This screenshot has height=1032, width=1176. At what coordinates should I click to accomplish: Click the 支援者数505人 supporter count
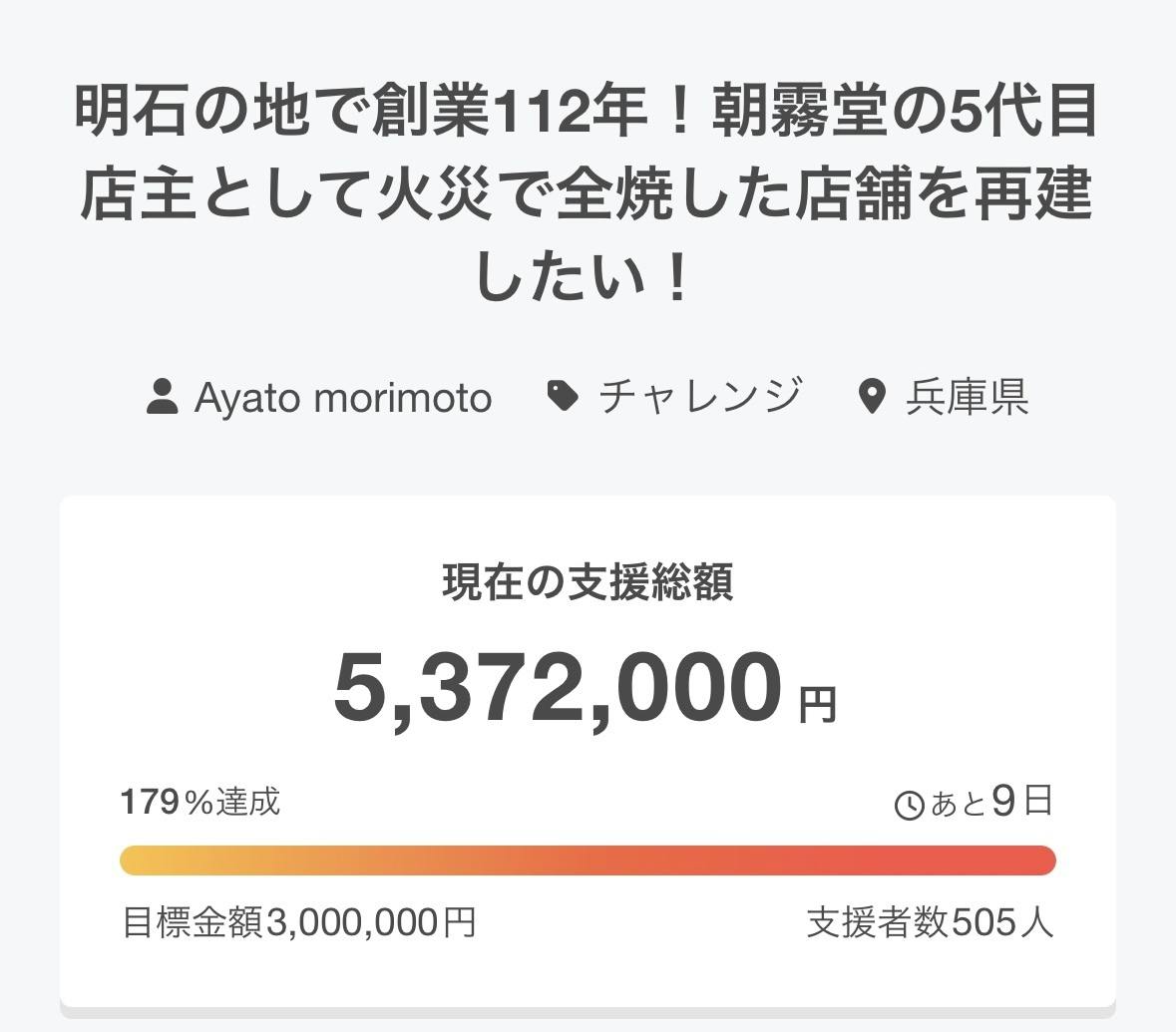pos(930,922)
